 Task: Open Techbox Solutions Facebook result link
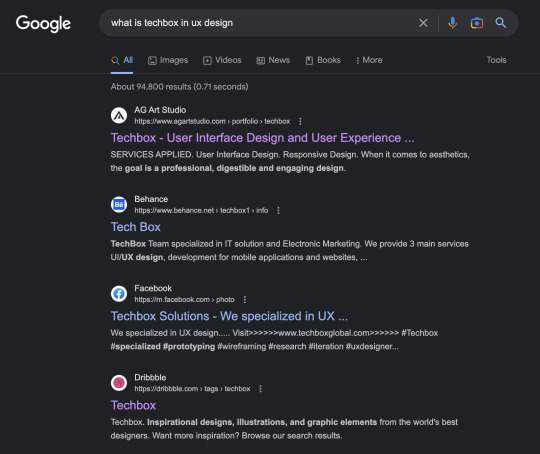click(x=229, y=316)
